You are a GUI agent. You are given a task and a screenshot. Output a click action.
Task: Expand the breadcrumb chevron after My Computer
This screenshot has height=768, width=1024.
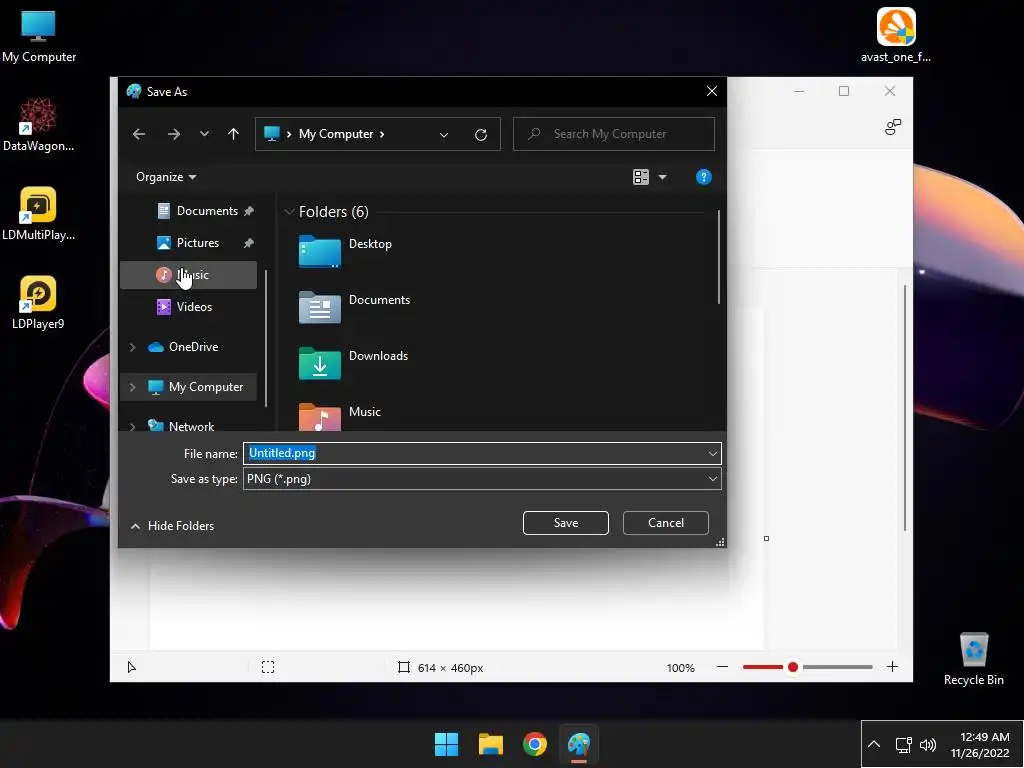[382, 134]
